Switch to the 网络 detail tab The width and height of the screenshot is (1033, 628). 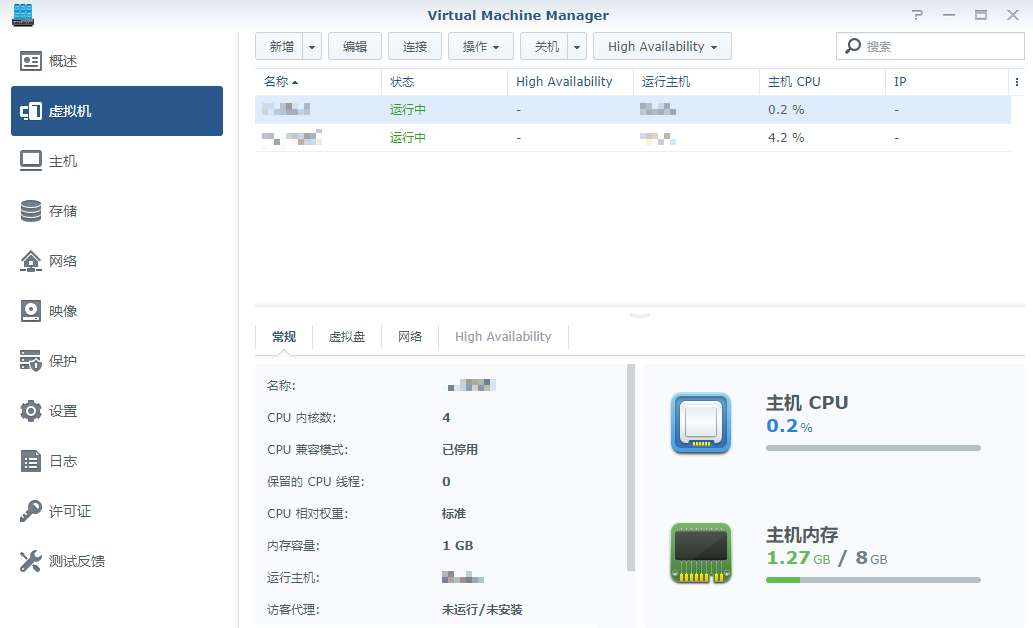pyautogui.click(x=410, y=337)
